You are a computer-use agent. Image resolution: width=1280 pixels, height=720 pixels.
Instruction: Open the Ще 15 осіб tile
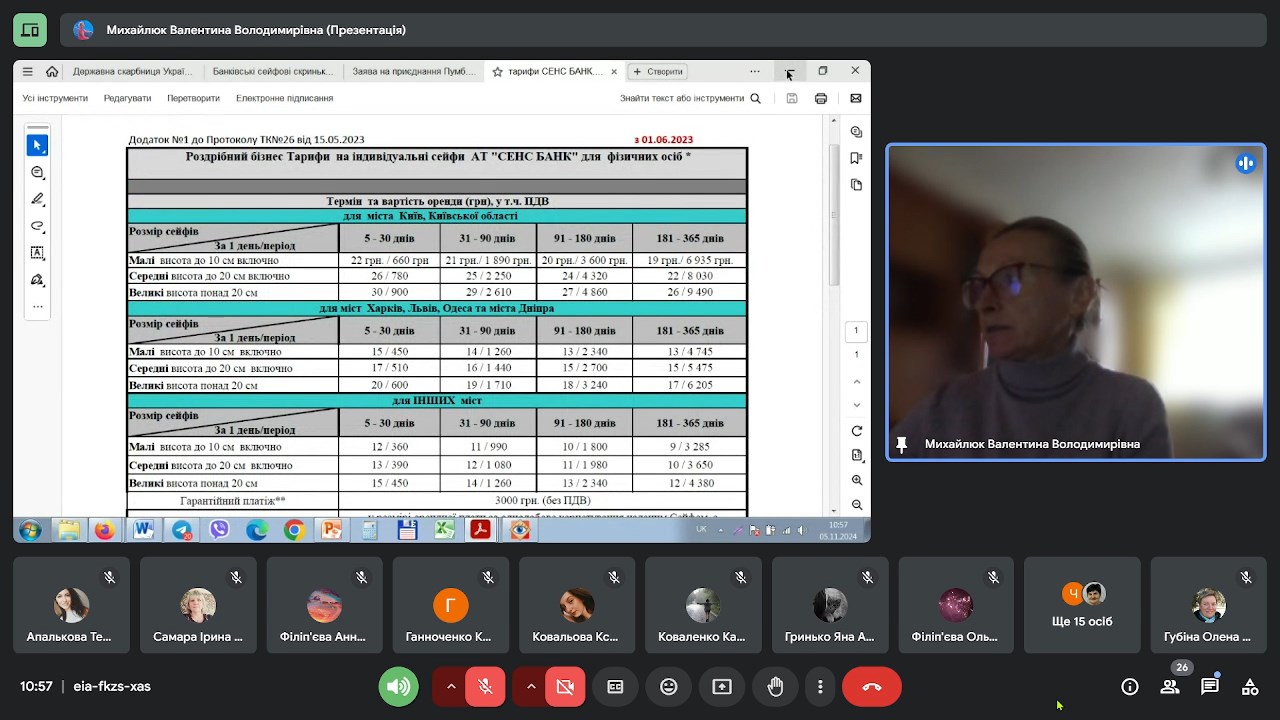1082,606
